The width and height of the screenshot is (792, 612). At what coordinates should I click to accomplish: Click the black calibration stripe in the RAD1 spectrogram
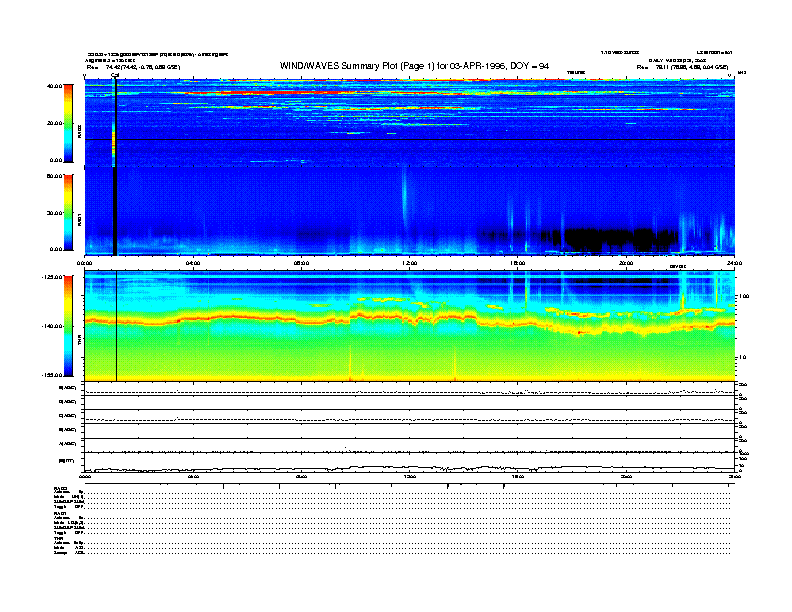(115, 211)
